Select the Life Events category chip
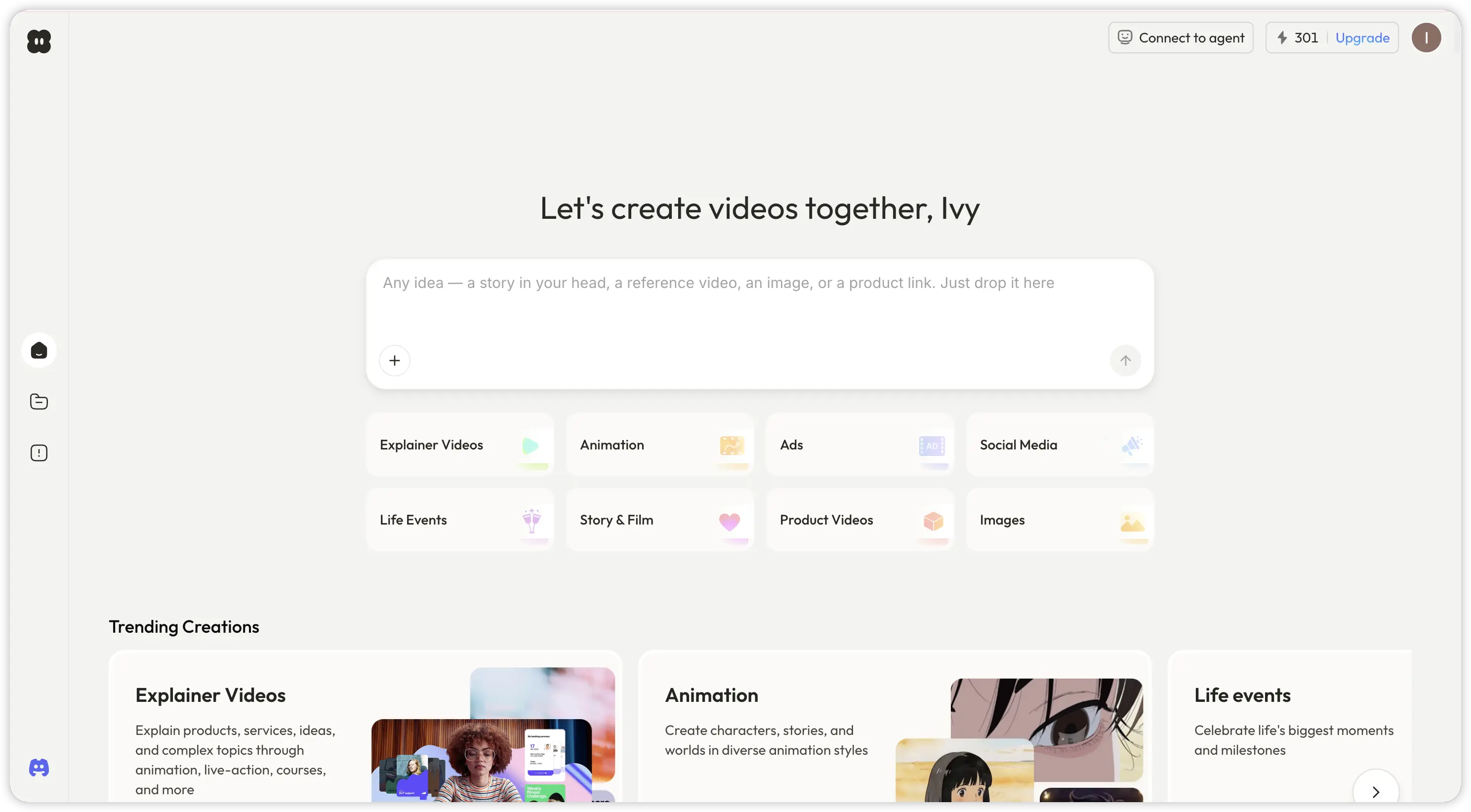 coord(460,520)
